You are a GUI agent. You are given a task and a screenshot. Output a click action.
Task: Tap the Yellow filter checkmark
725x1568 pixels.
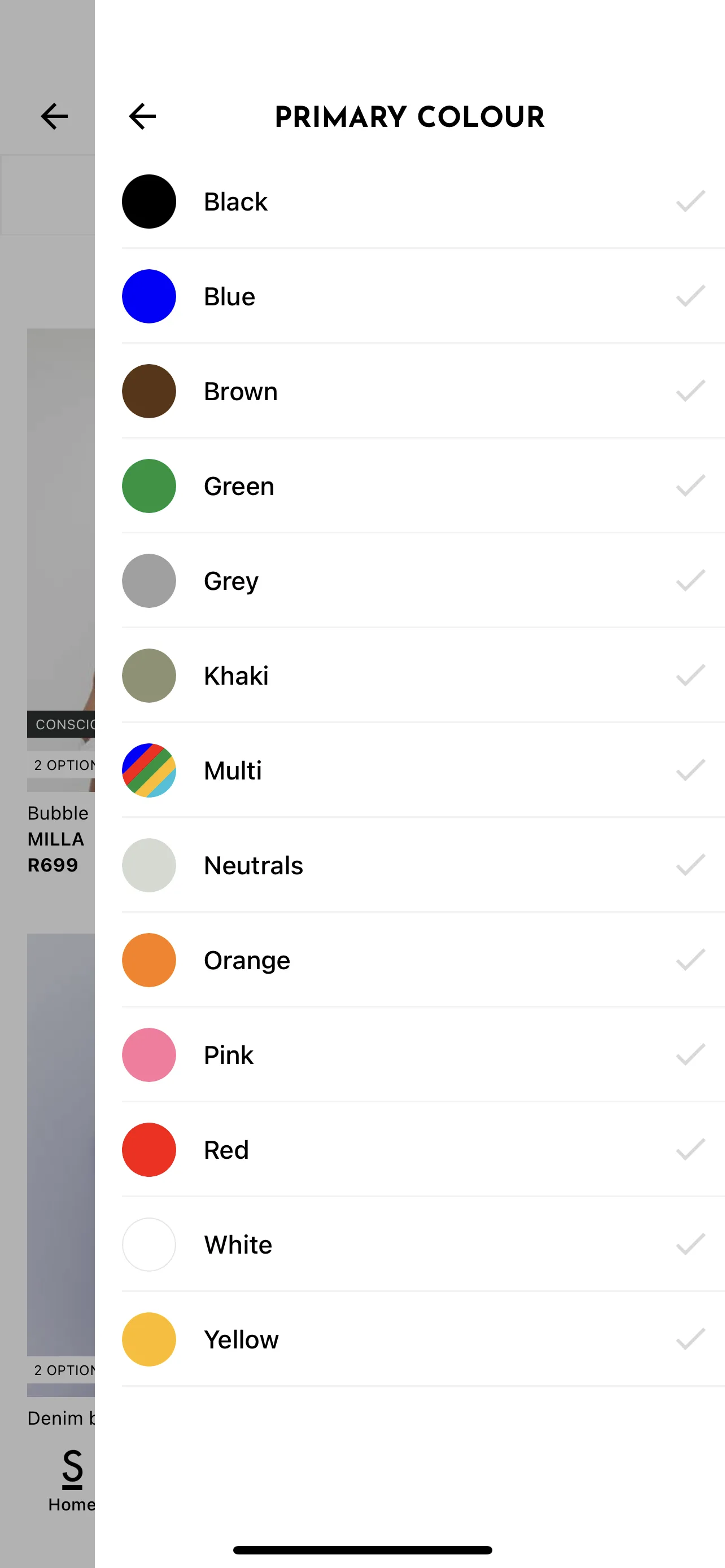(691, 1339)
